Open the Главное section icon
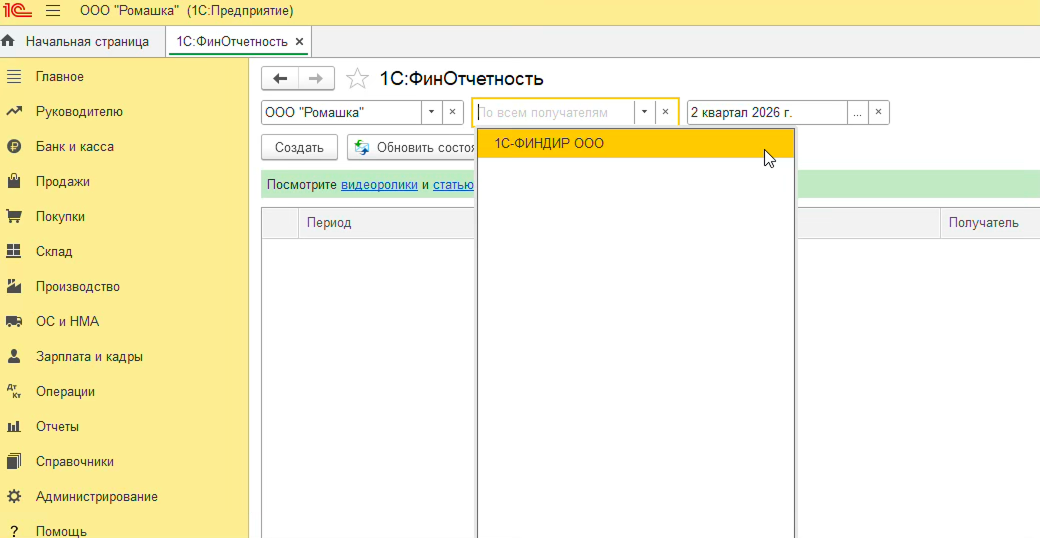This screenshot has height=538, width=1040. 14,77
